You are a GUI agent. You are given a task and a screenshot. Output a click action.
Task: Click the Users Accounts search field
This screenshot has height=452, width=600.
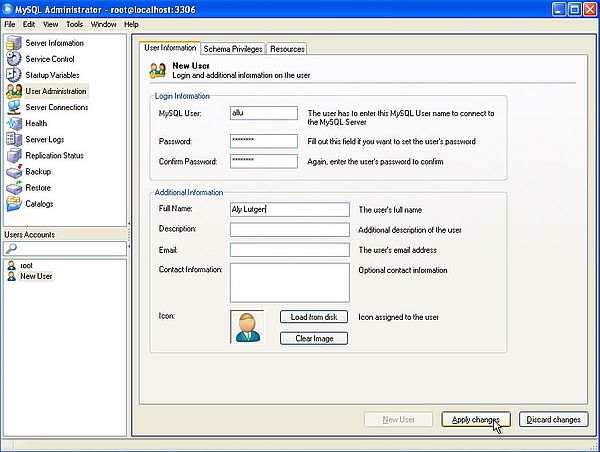point(65,248)
